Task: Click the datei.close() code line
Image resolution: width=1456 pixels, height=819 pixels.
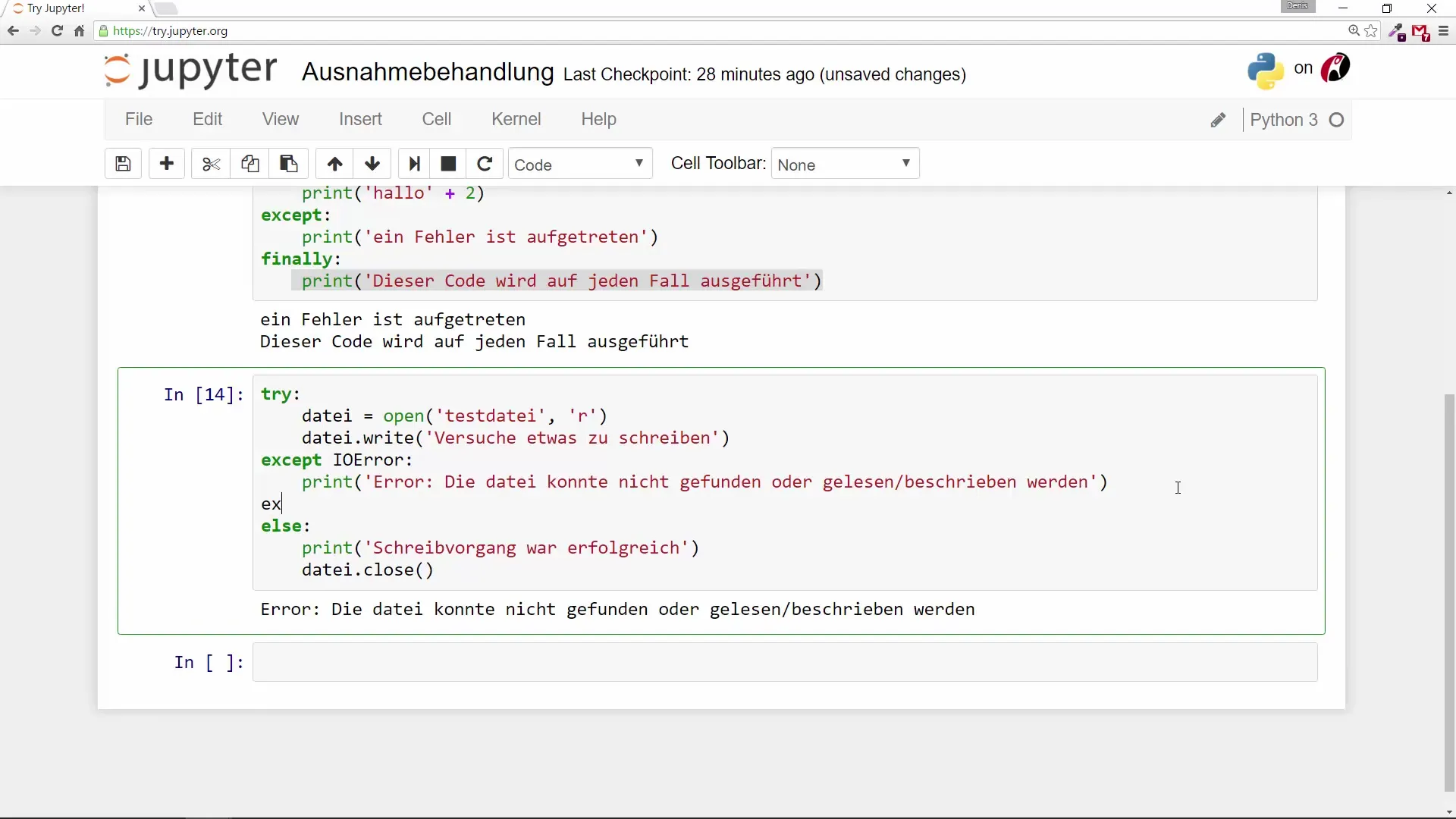Action: click(368, 570)
